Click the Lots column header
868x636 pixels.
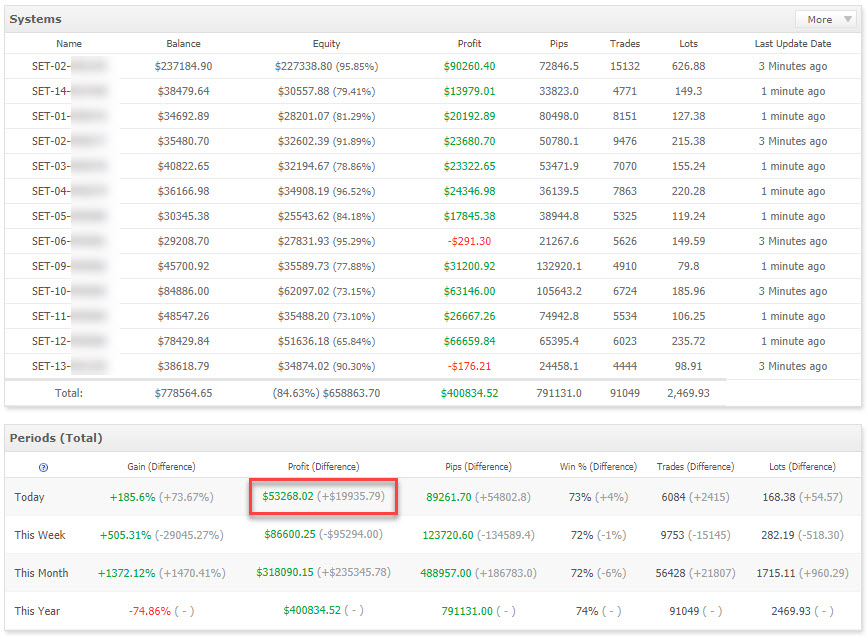pyautogui.click(x=688, y=43)
